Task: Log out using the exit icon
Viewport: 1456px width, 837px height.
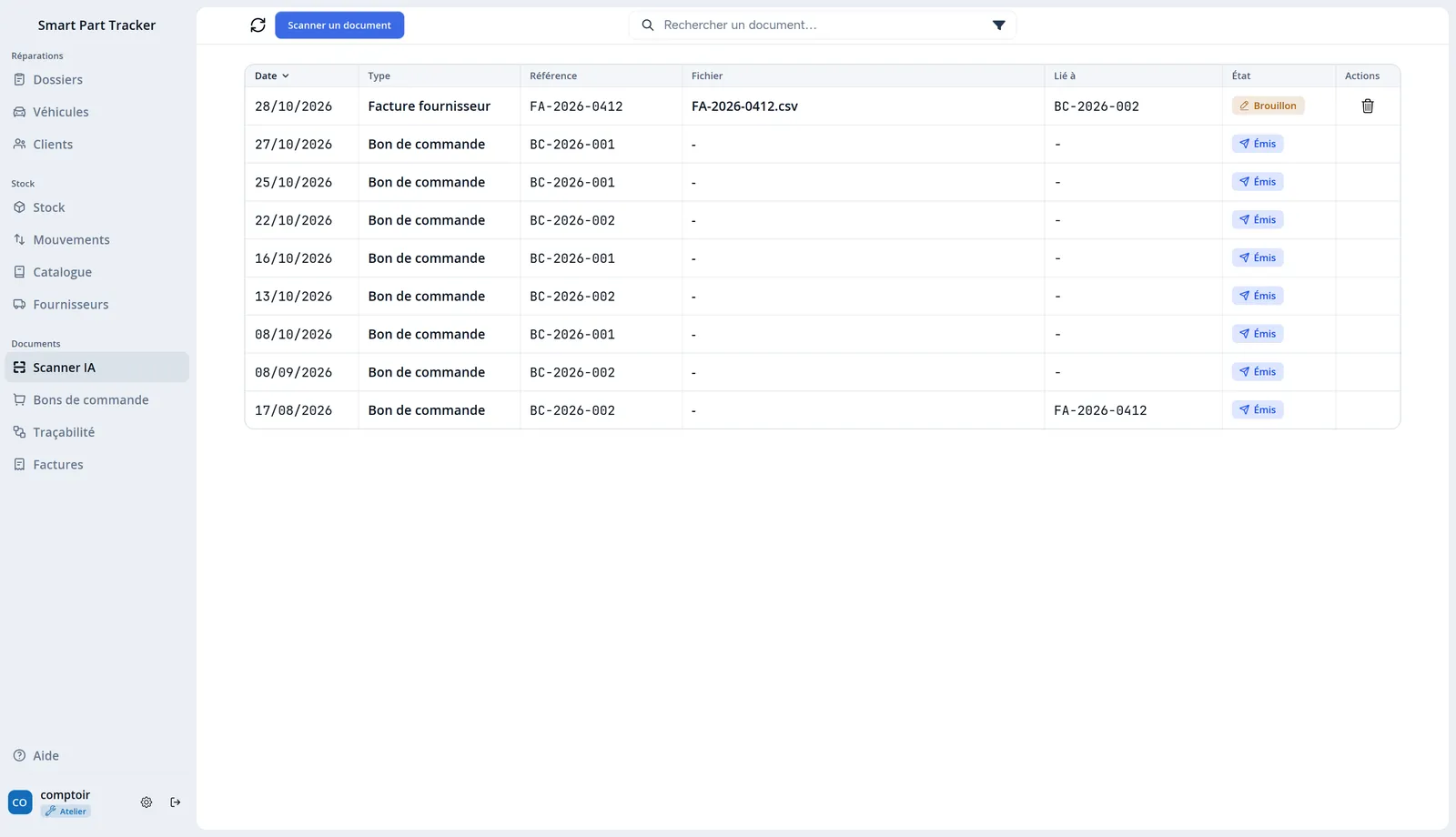Action: point(176,802)
